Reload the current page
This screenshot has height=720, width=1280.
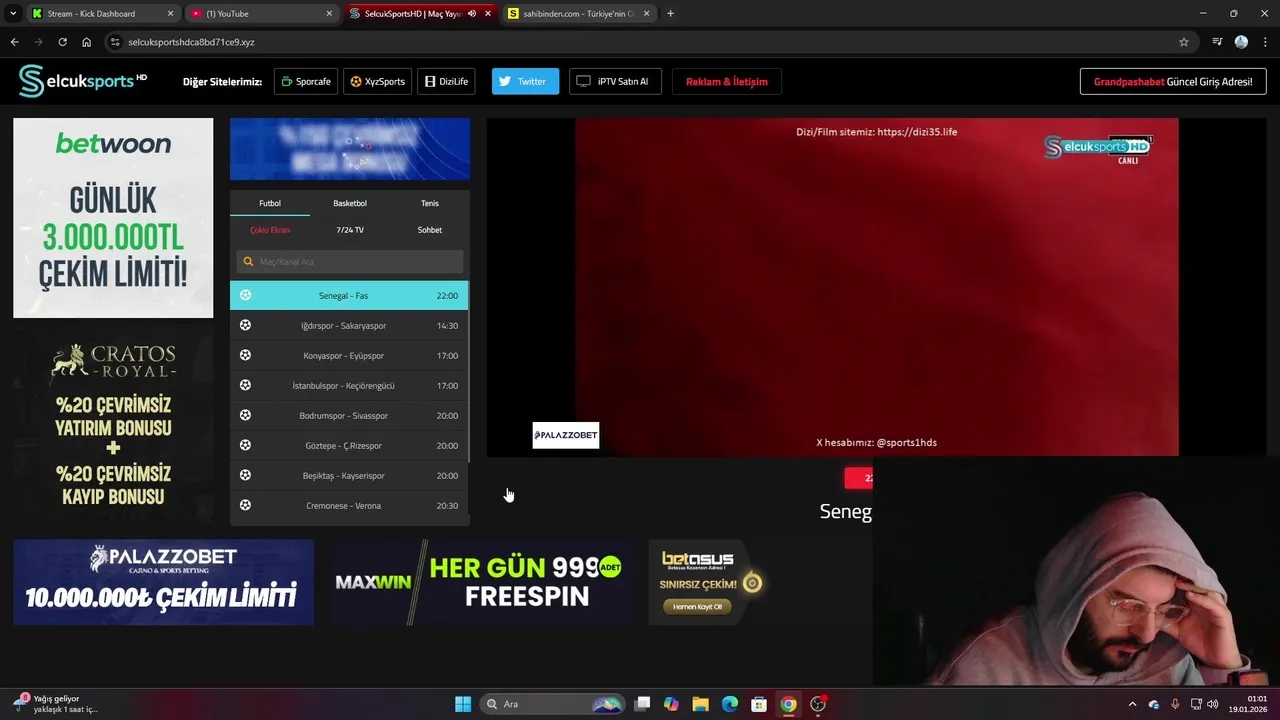tap(62, 42)
